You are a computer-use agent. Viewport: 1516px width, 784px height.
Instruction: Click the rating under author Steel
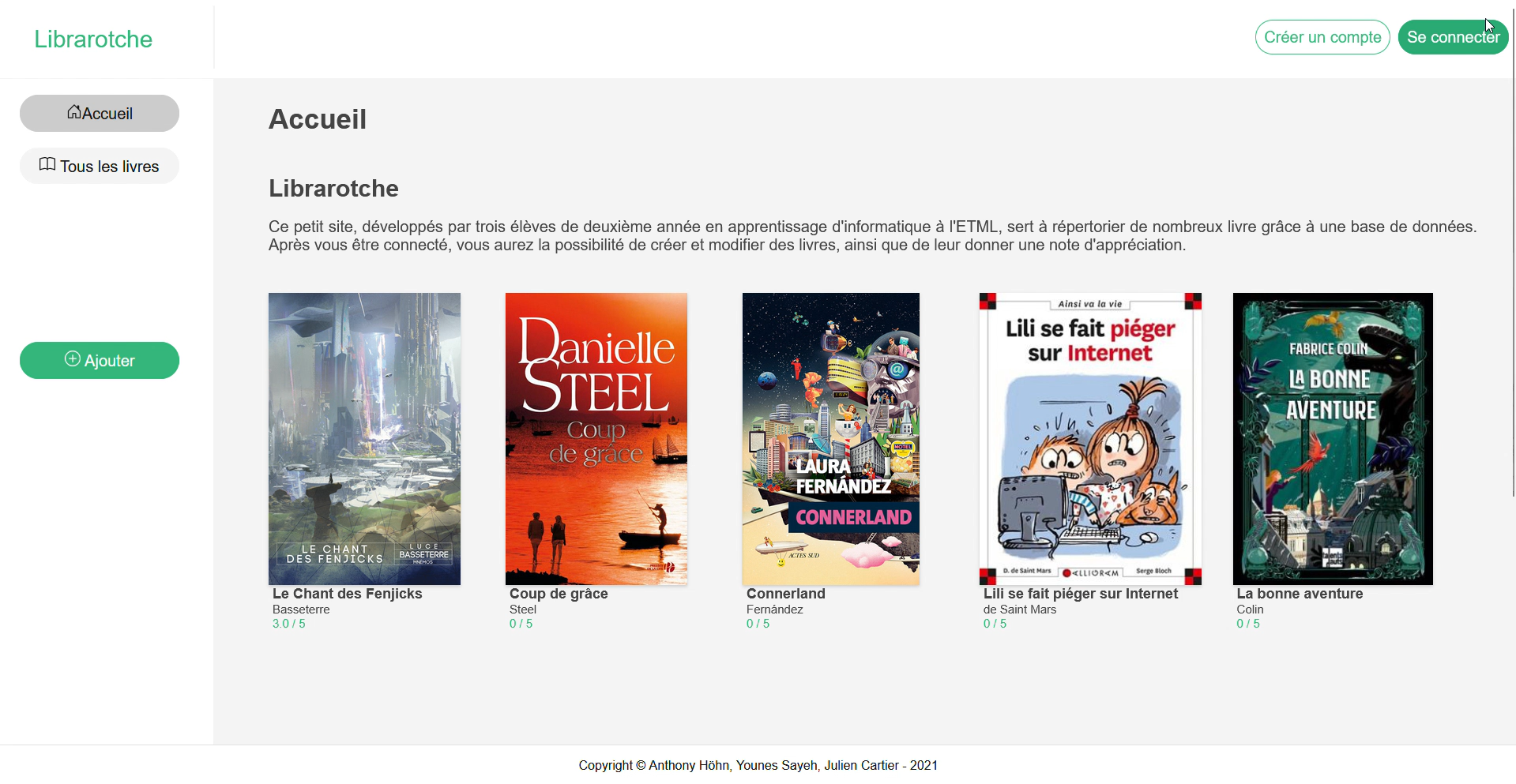pos(521,624)
